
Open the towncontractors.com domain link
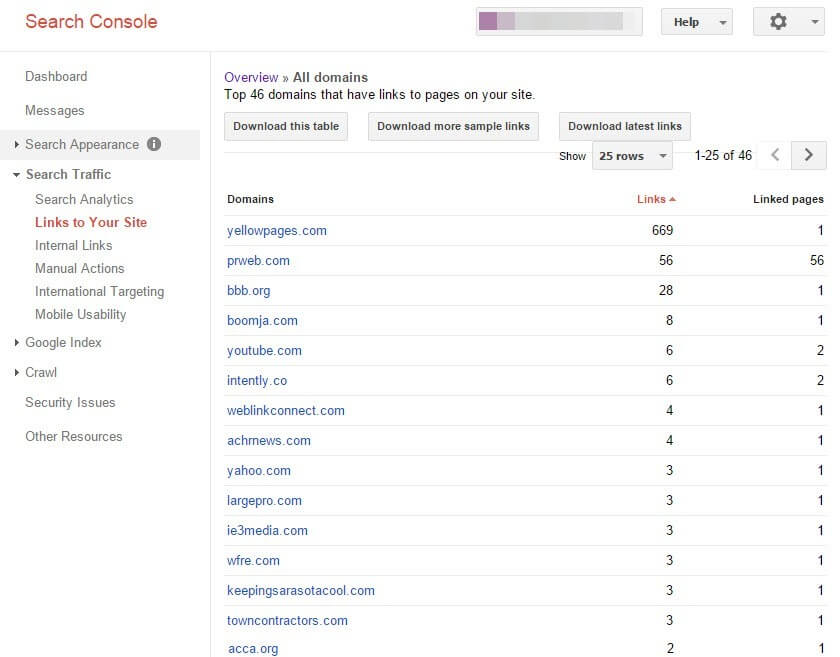(287, 621)
